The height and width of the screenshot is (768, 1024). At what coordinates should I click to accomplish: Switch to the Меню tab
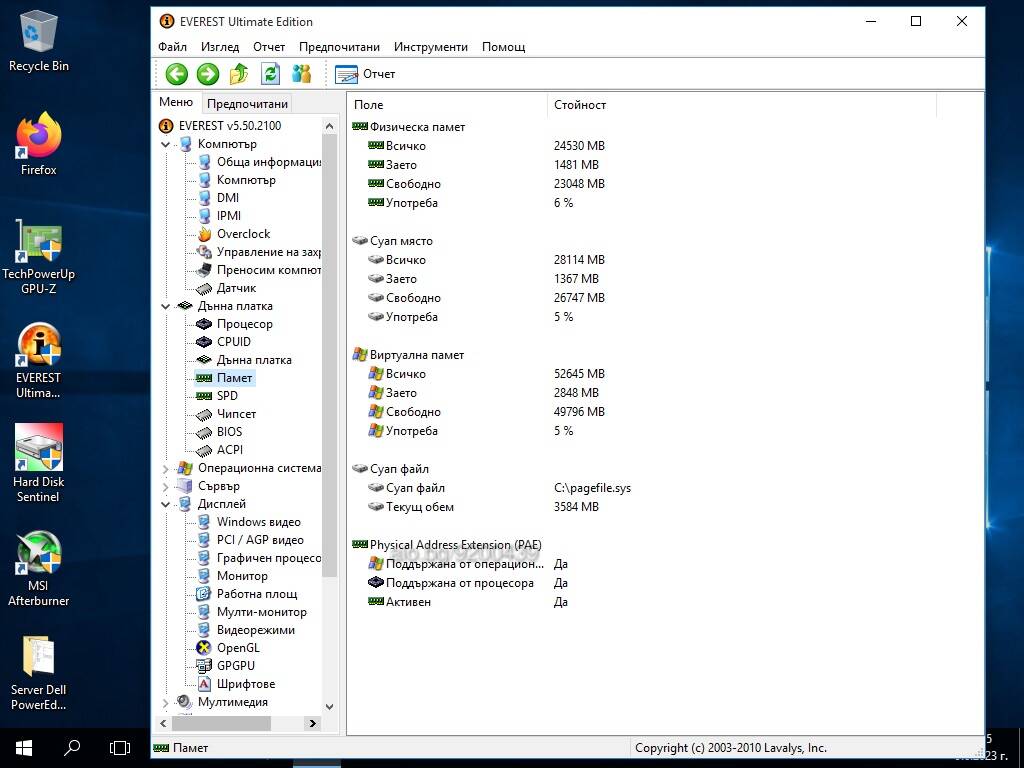pos(176,103)
